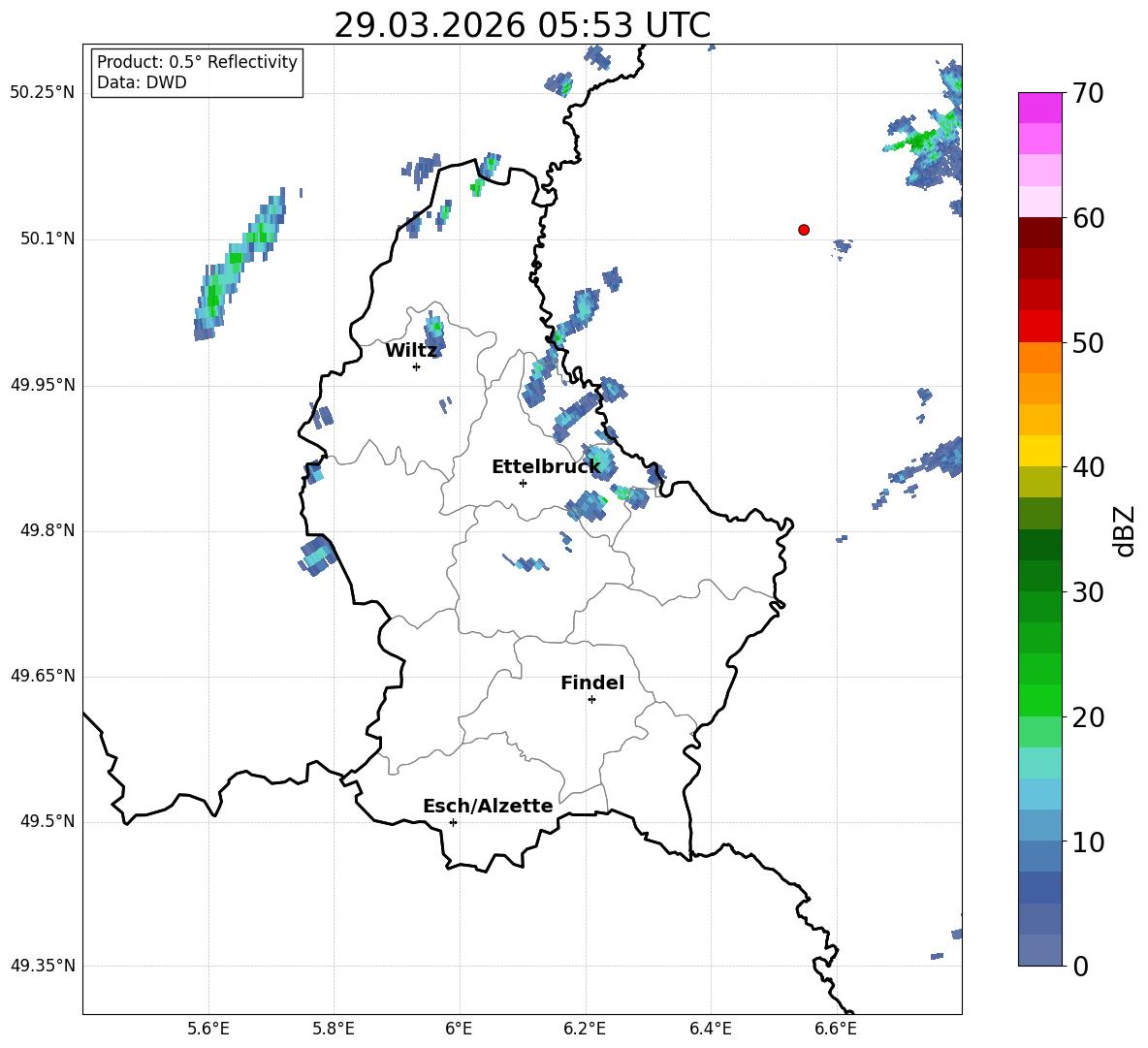Click the 49.95°N latitude label
Image resolution: width=1148 pixels, height=1048 pixels.
[44, 385]
